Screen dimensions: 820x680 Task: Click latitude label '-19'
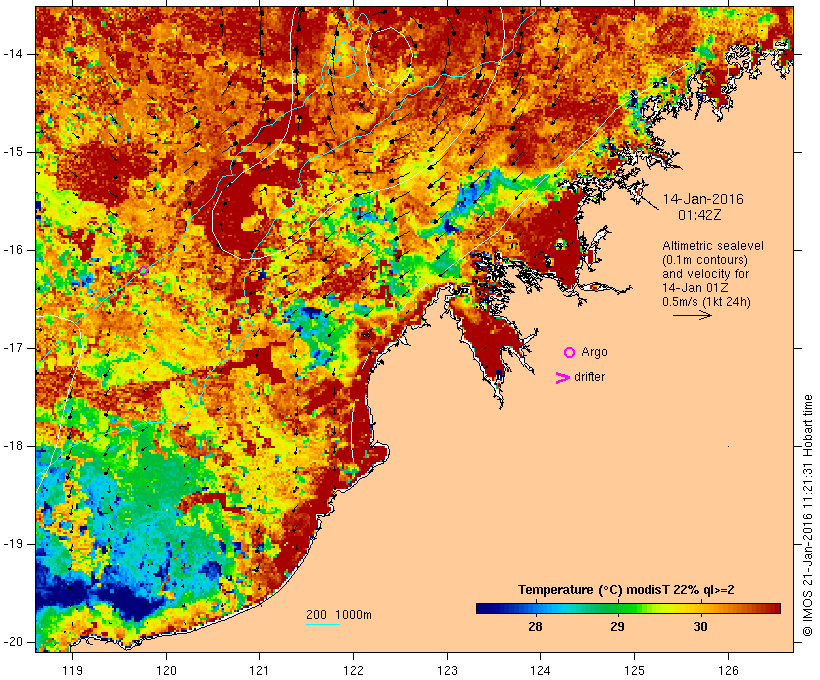pyautogui.click(x=13, y=544)
